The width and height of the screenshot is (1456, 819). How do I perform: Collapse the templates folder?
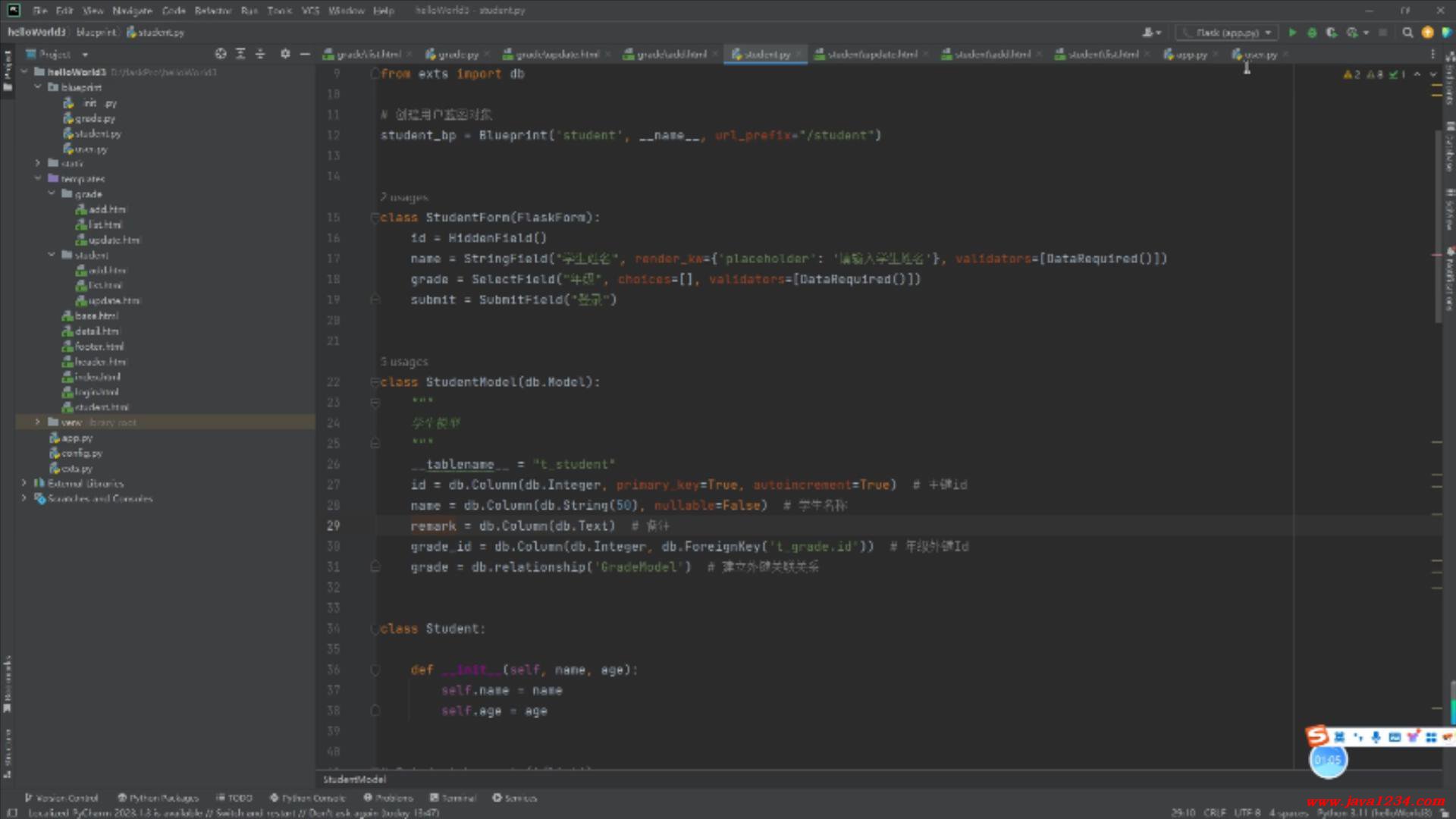tap(37, 179)
